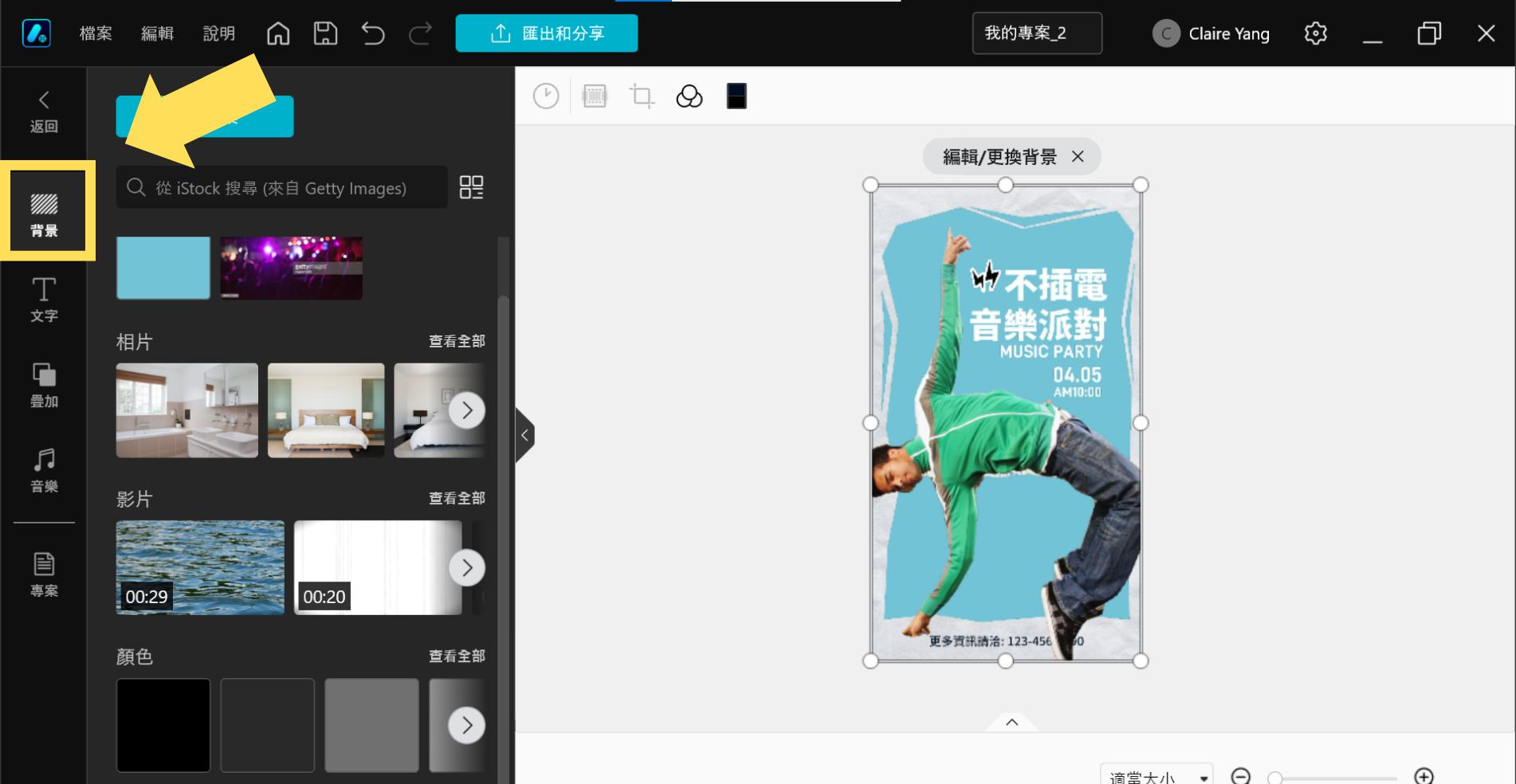Image resolution: width=1516 pixels, height=784 pixels.
Task: Choose the bathroom photo thumbnail
Action: [x=187, y=410]
